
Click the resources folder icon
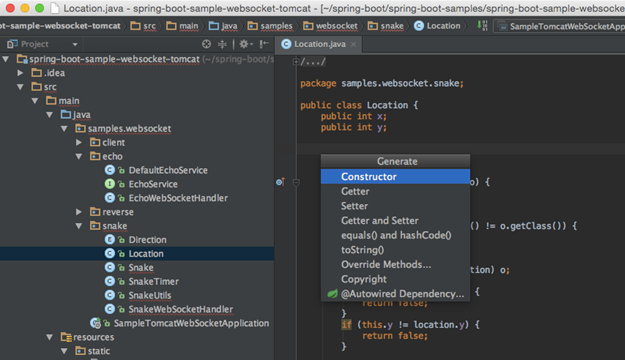coord(66,337)
